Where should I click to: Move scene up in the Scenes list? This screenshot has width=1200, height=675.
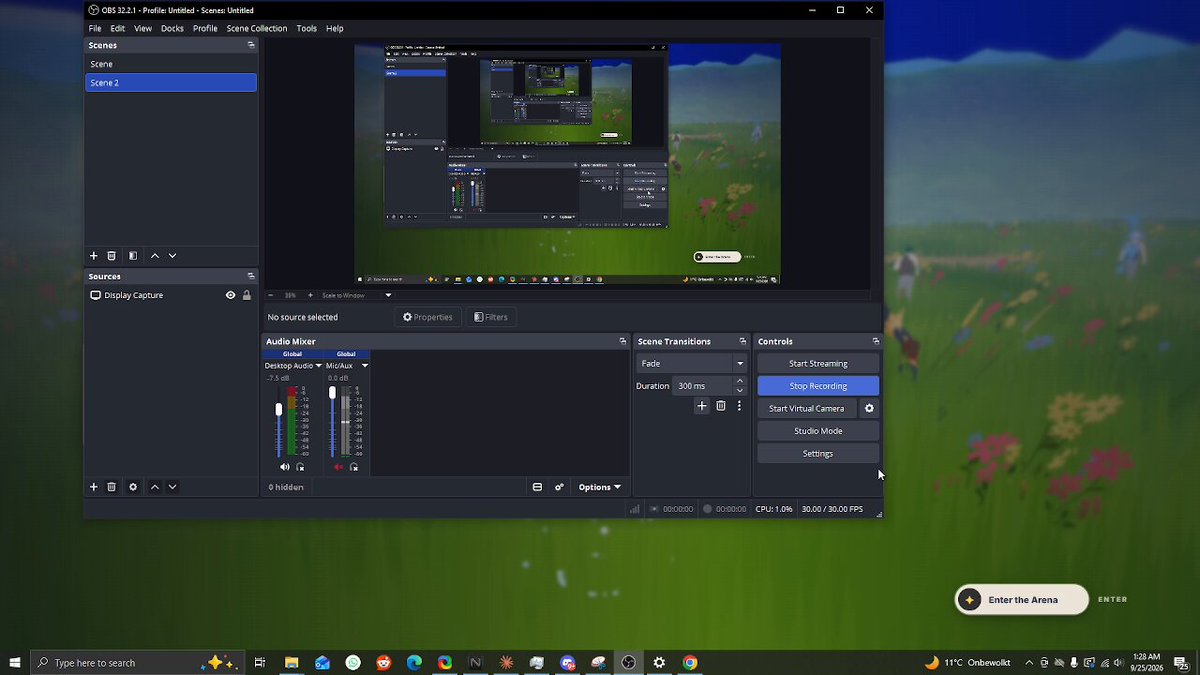[155, 256]
